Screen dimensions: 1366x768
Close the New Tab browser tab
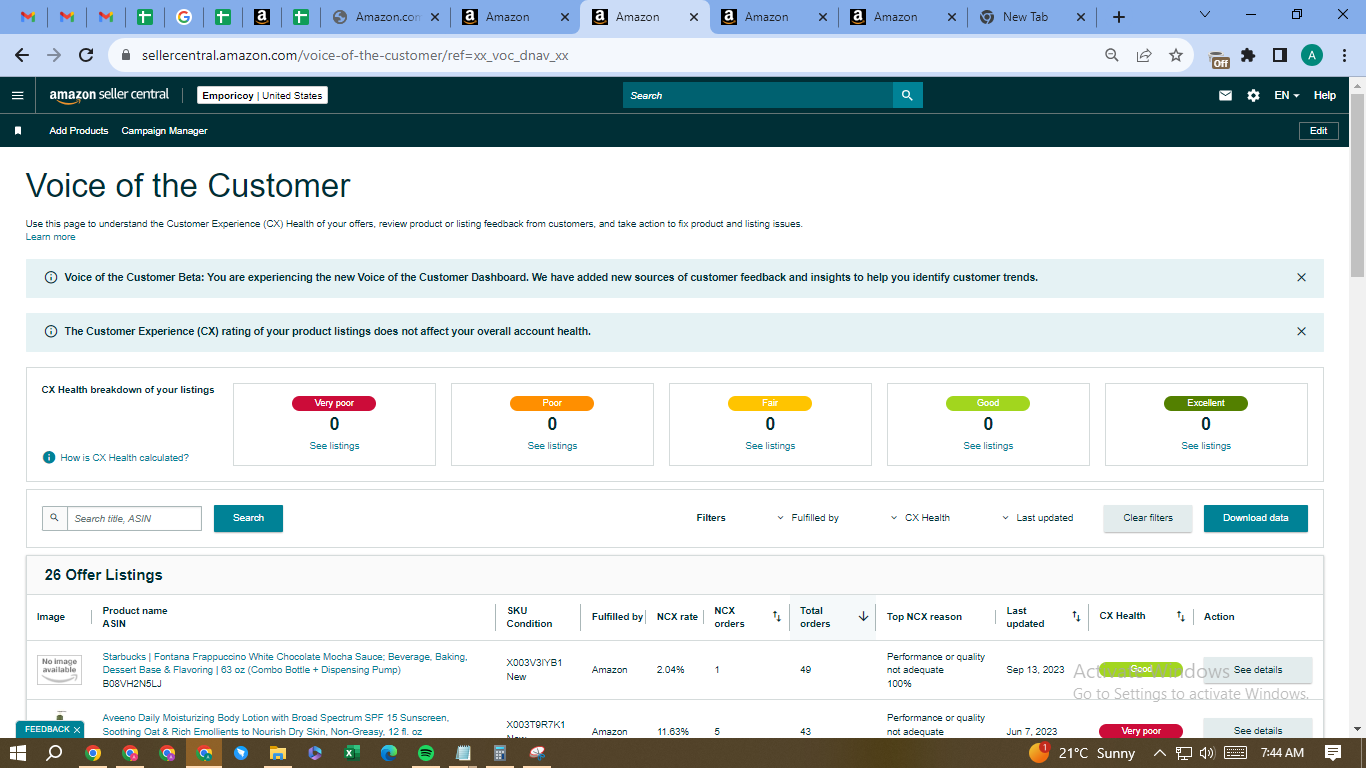tap(1079, 17)
